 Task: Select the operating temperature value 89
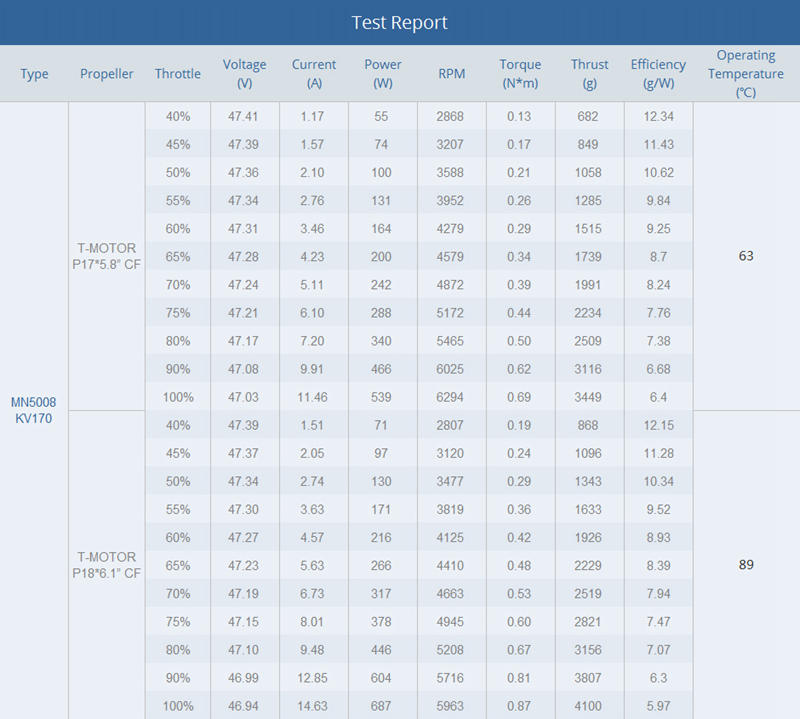(x=746, y=564)
